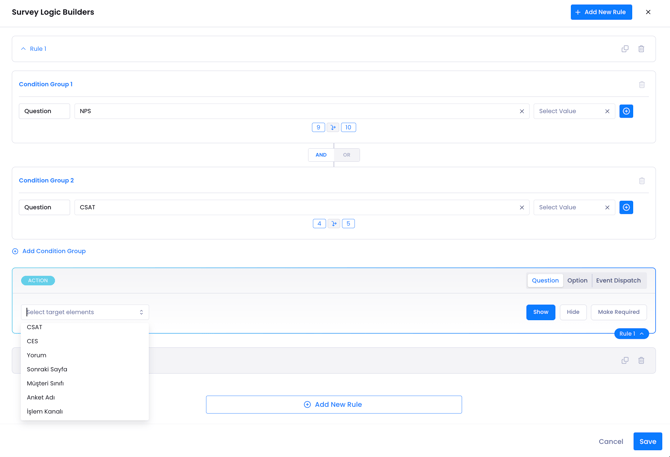
Task: Select the Hide action toggle
Action: (573, 312)
